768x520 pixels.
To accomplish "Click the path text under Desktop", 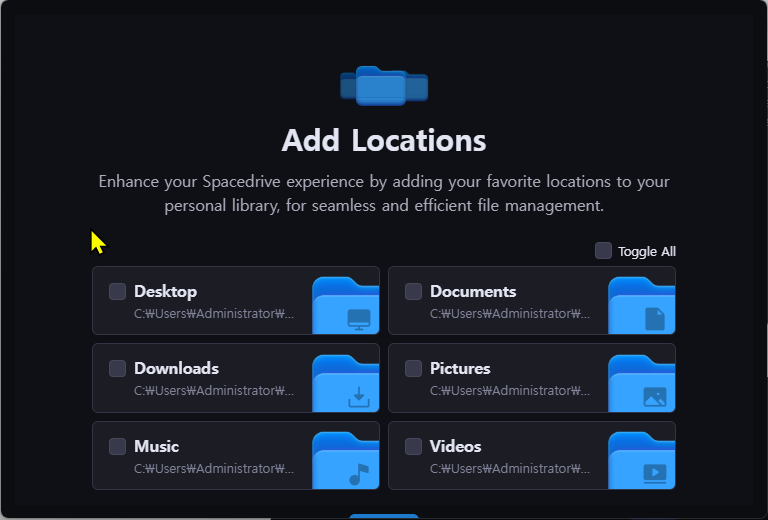I will tap(214, 313).
